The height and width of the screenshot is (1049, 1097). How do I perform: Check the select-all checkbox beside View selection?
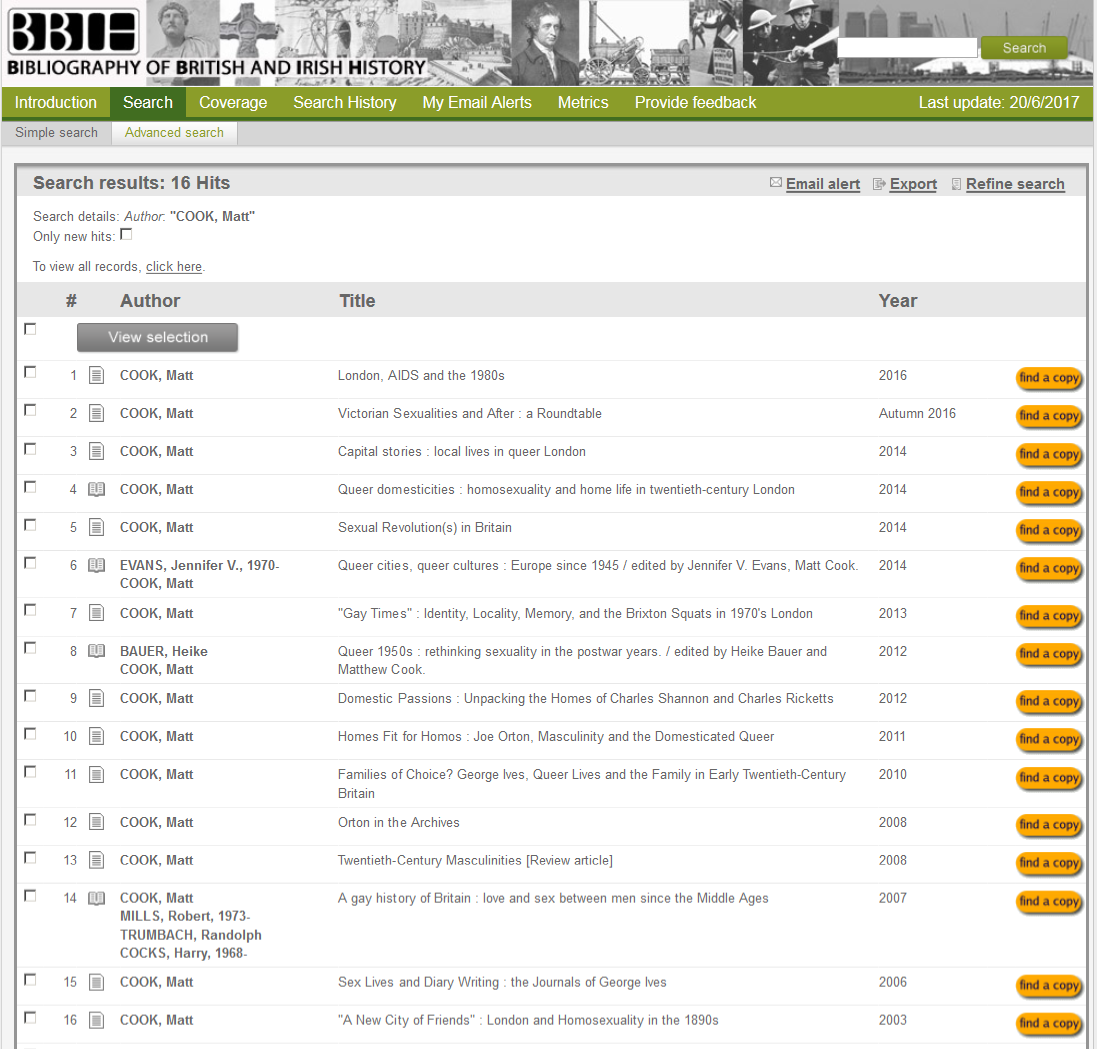coord(30,329)
